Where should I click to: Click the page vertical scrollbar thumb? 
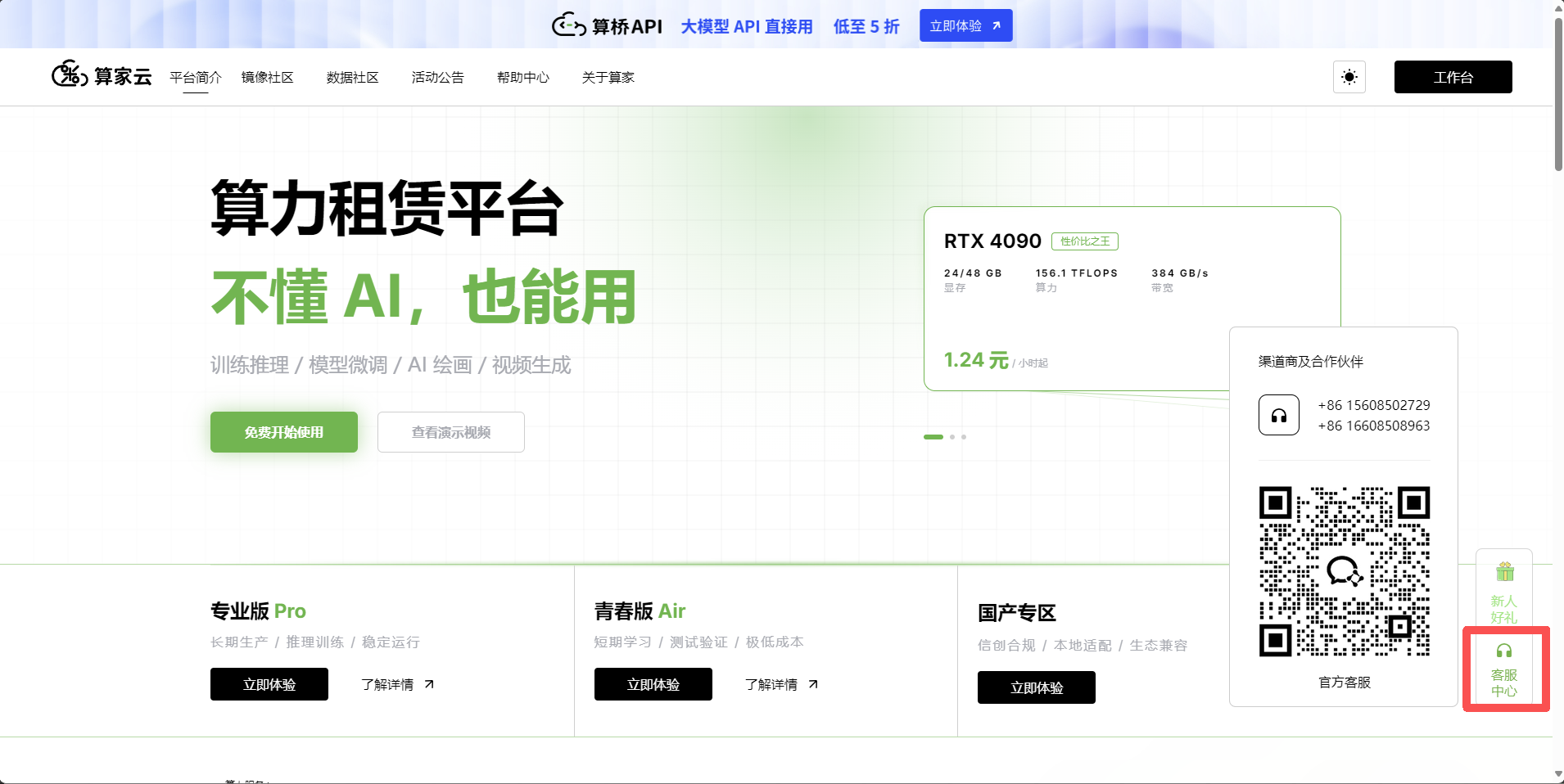pos(1558,94)
